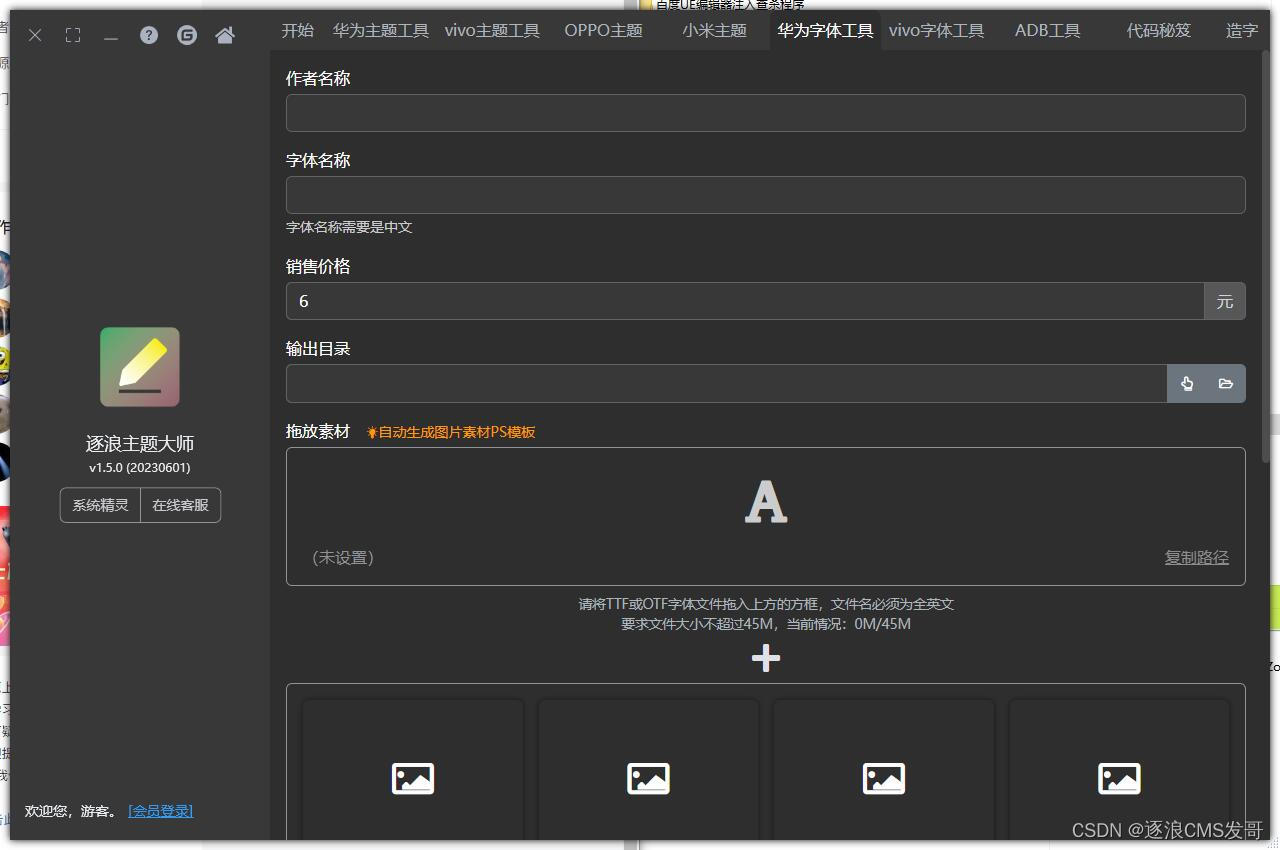The width and height of the screenshot is (1280, 850).
Task: Switch to the OPPO主题 tab
Action: 603,30
